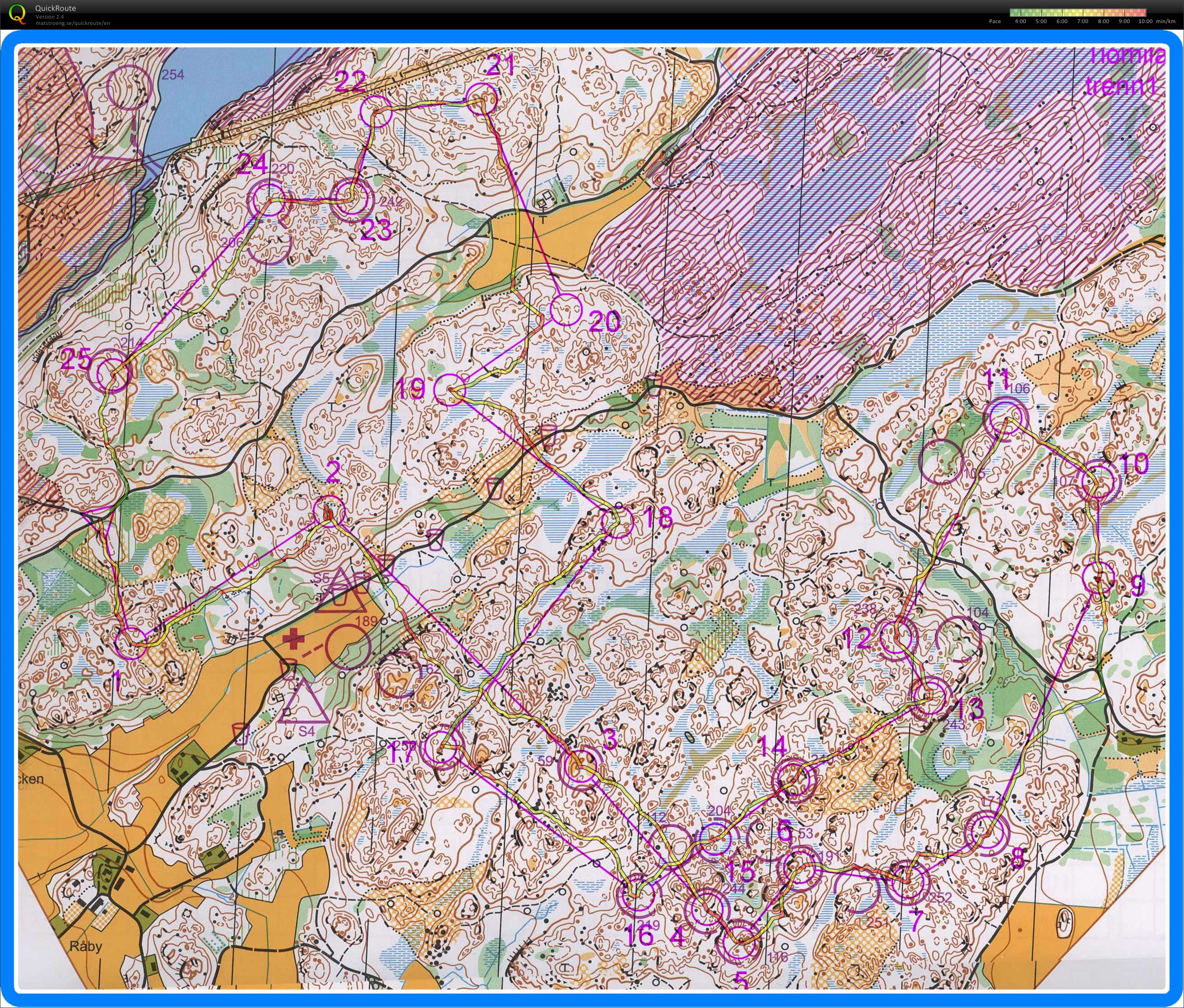Click the control circle labeled 254
The image size is (1184, 1008).
(x=130, y=87)
